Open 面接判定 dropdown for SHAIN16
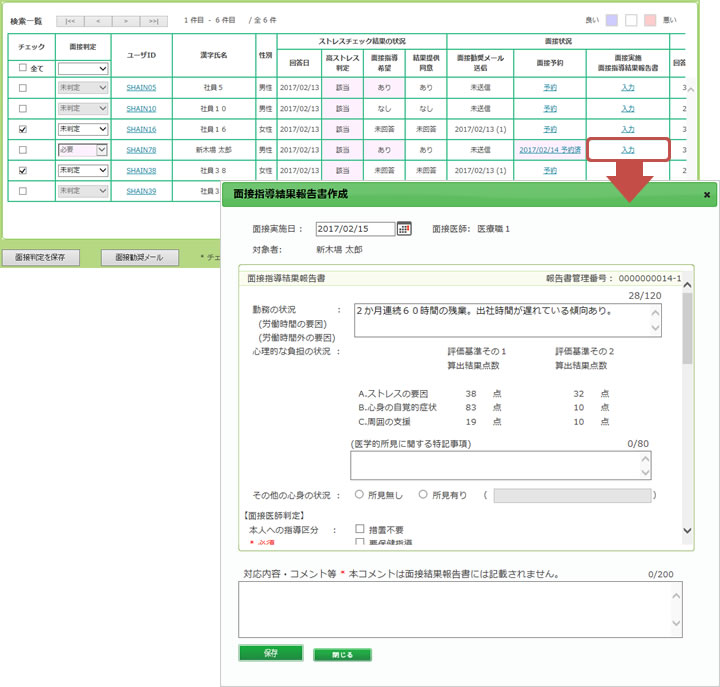The image size is (720, 687). tap(83, 129)
